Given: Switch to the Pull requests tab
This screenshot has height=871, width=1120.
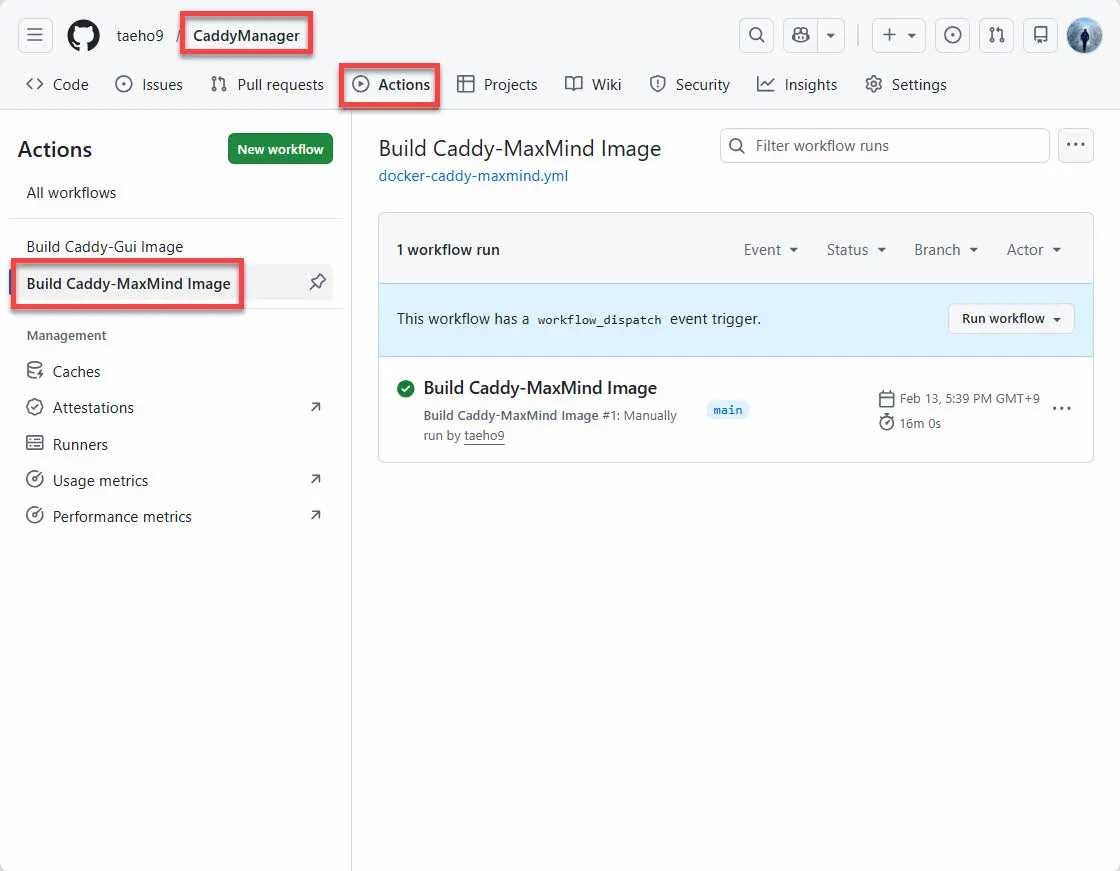Looking at the screenshot, I should [x=267, y=84].
